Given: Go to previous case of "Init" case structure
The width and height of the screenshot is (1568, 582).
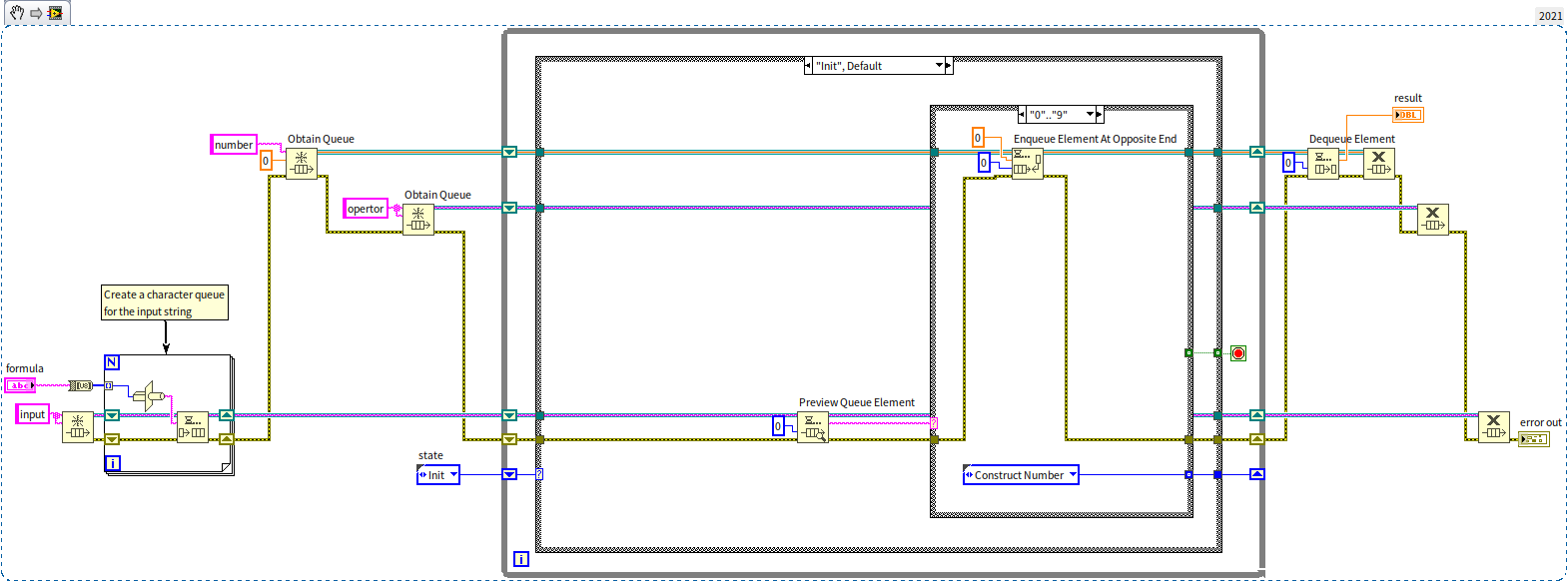Looking at the screenshot, I should [x=808, y=66].
